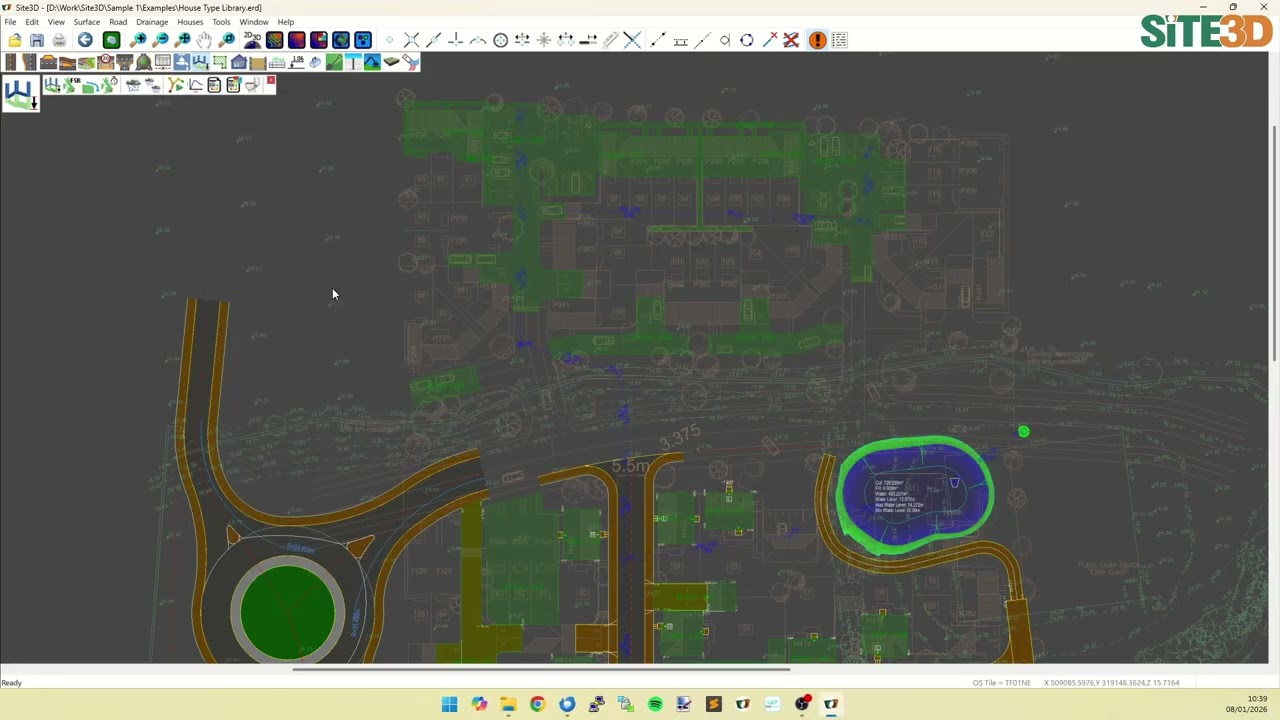Click the OS Tile status bar text
Viewport: 1280px width, 720px height.
[x=1001, y=683]
